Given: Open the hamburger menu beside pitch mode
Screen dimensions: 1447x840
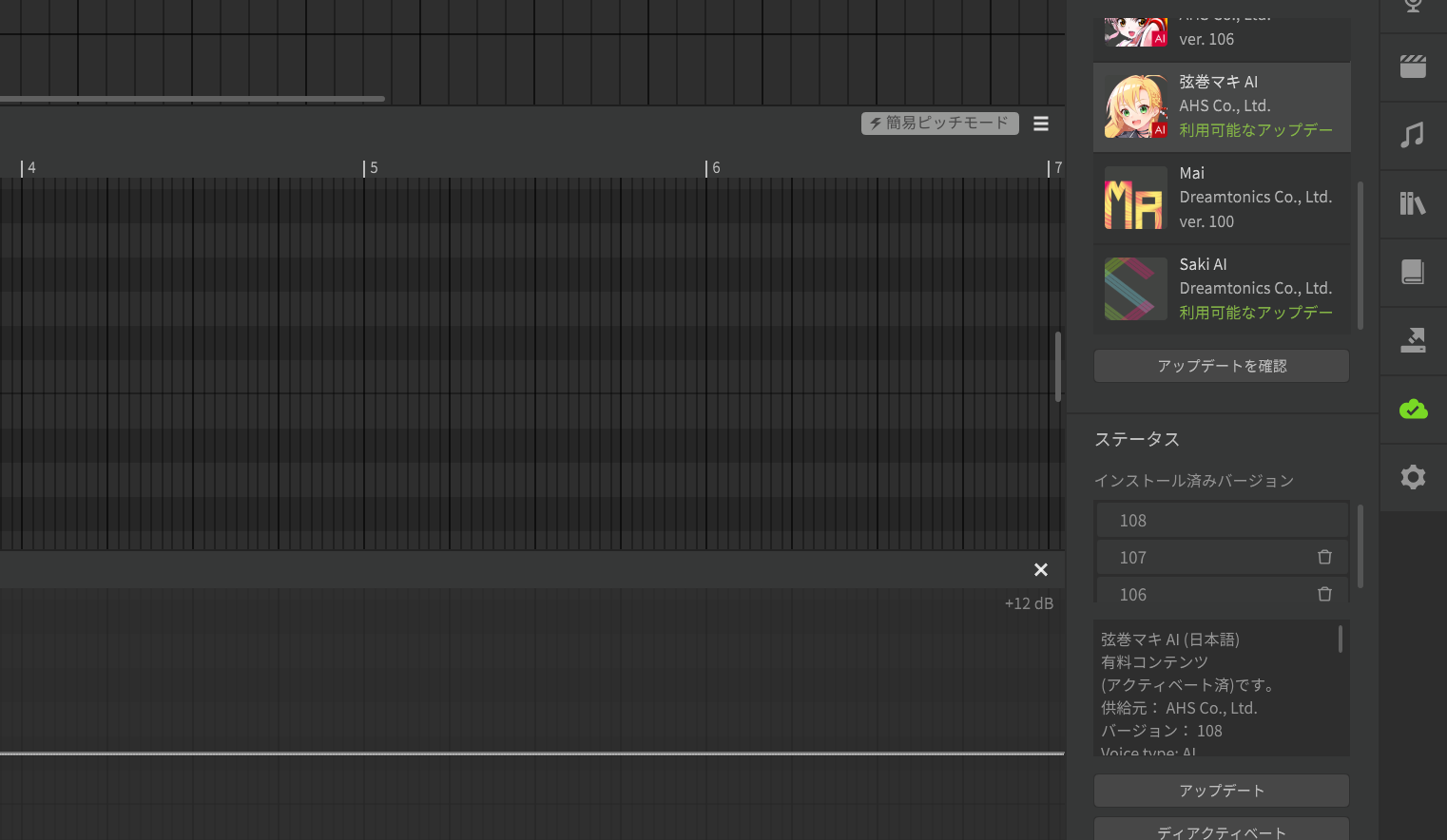Looking at the screenshot, I should [1041, 124].
